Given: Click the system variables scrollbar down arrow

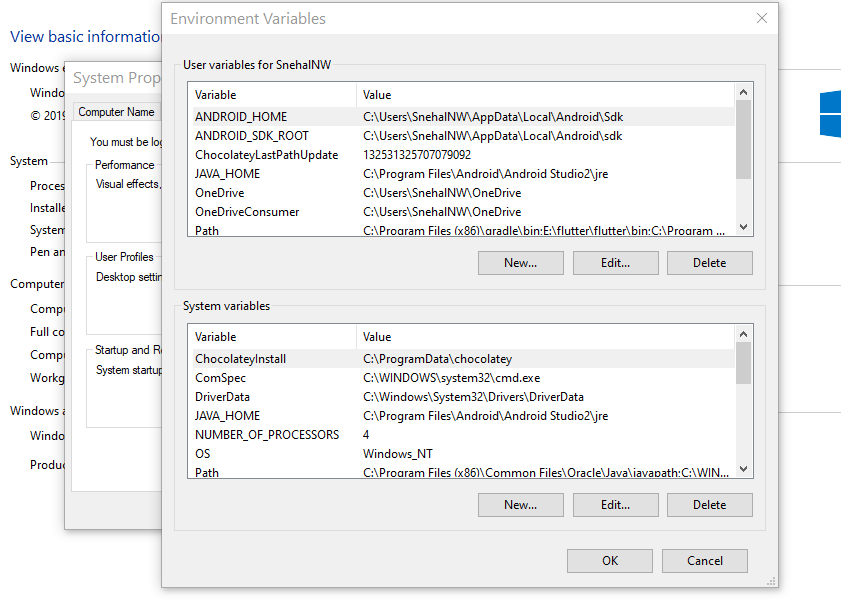Looking at the screenshot, I should tap(743, 468).
